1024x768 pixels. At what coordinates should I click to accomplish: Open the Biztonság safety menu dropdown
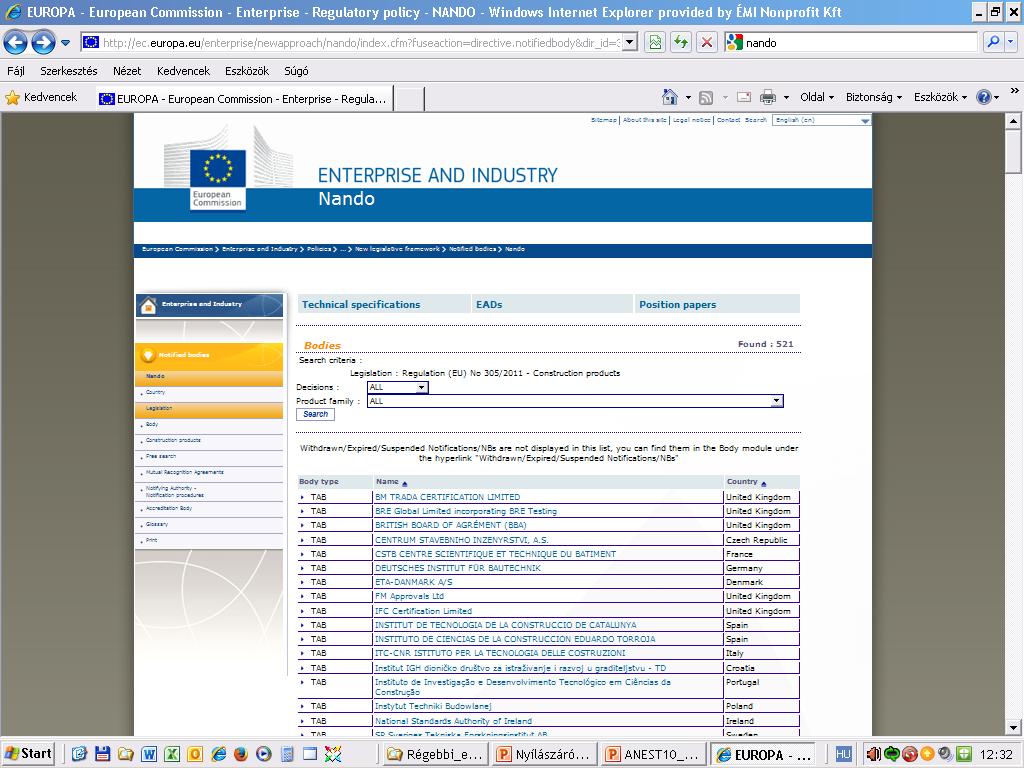pyautogui.click(x=874, y=97)
